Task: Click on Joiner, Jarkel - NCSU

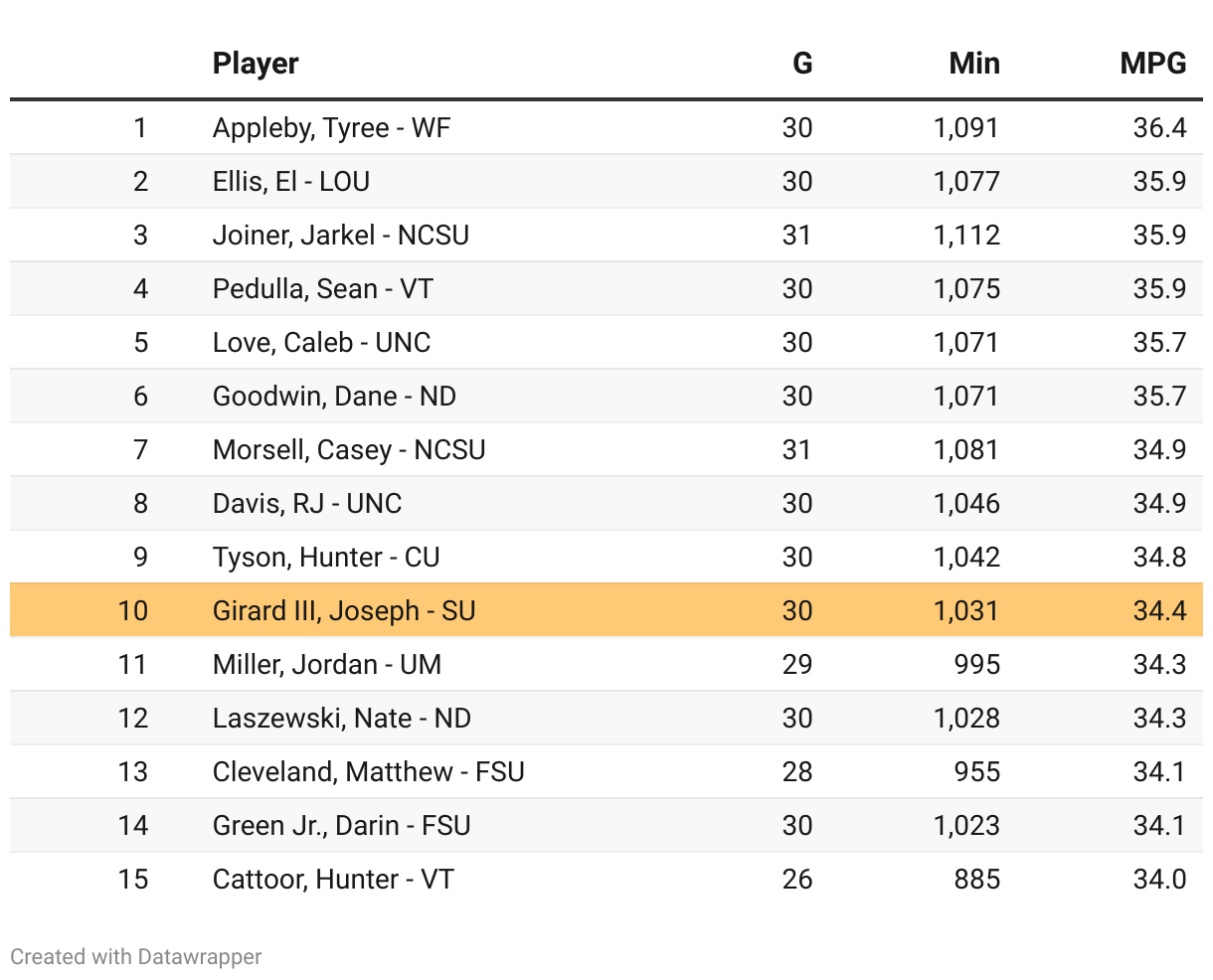Action: pyautogui.click(x=340, y=236)
